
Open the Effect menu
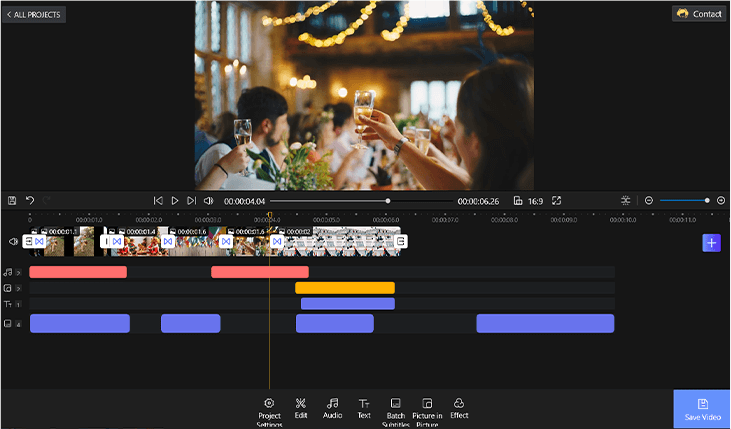459,408
